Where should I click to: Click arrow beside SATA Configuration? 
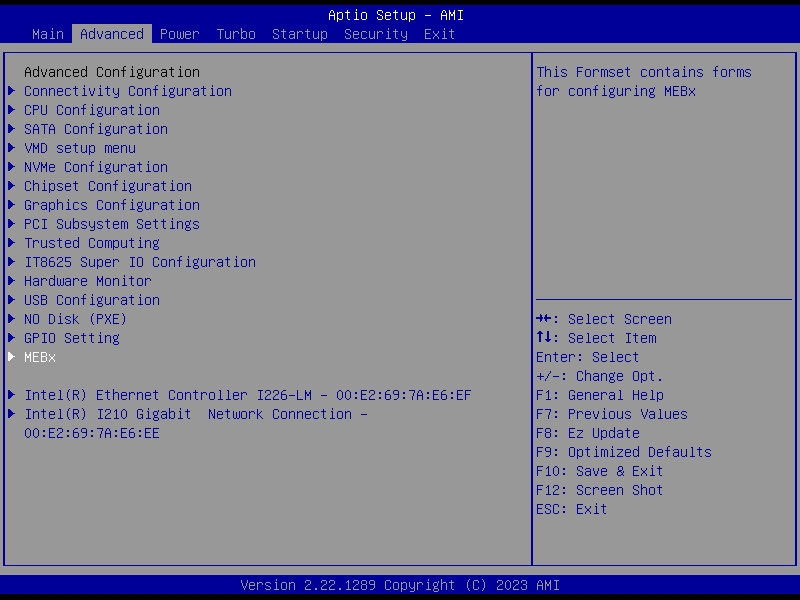pos(12,129)
